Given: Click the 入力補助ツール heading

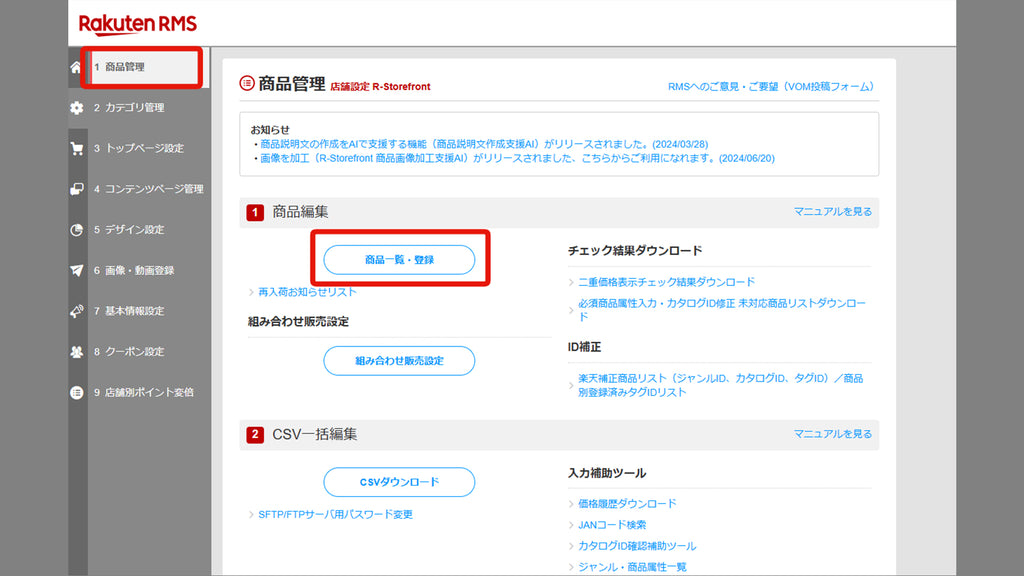Looking at the screenshot, I should (x=607, y=473).
